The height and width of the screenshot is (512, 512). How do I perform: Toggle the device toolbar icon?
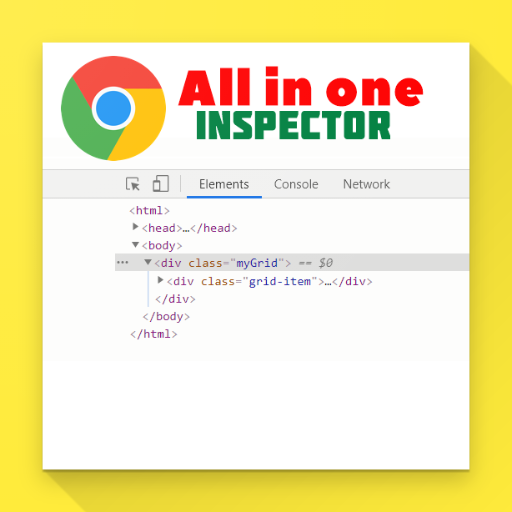tap(161, 184)
